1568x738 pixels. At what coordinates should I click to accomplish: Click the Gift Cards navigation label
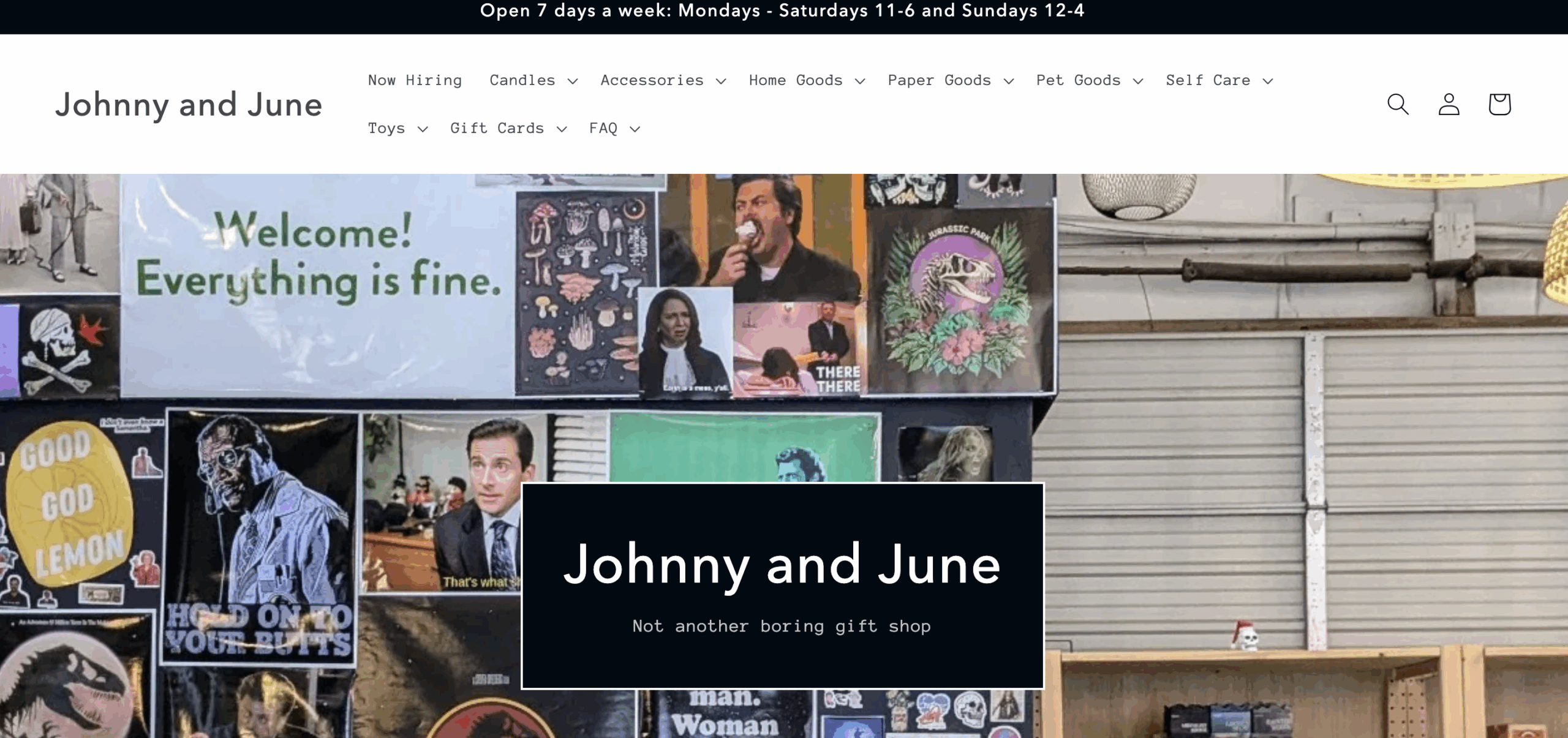click(x=497, y=129)
